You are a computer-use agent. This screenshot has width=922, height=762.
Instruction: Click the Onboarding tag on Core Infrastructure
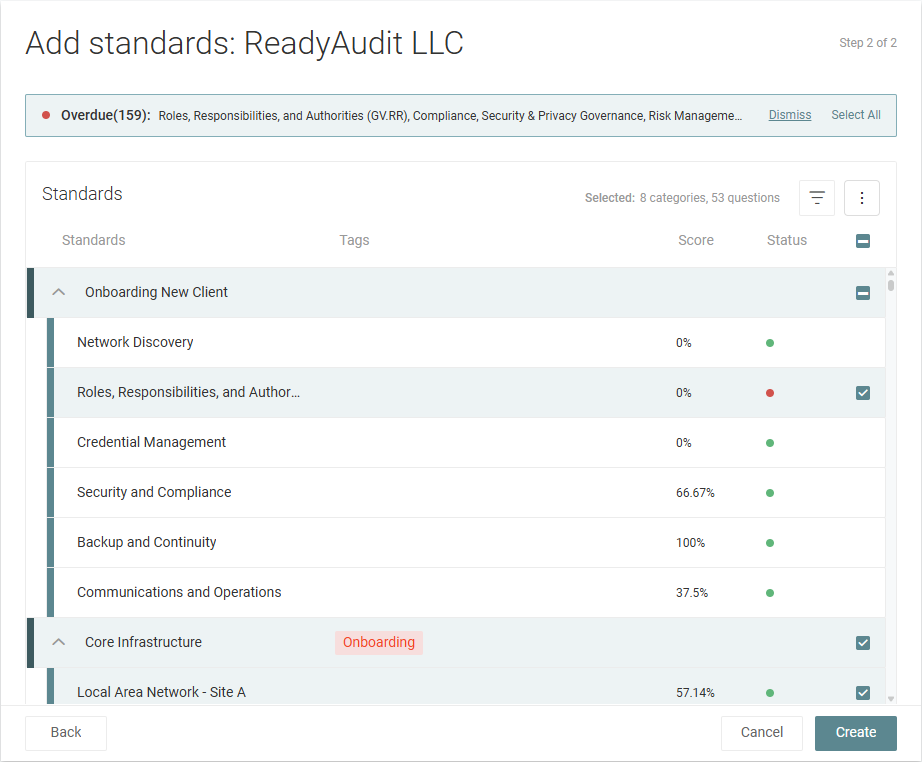[379, 643]
